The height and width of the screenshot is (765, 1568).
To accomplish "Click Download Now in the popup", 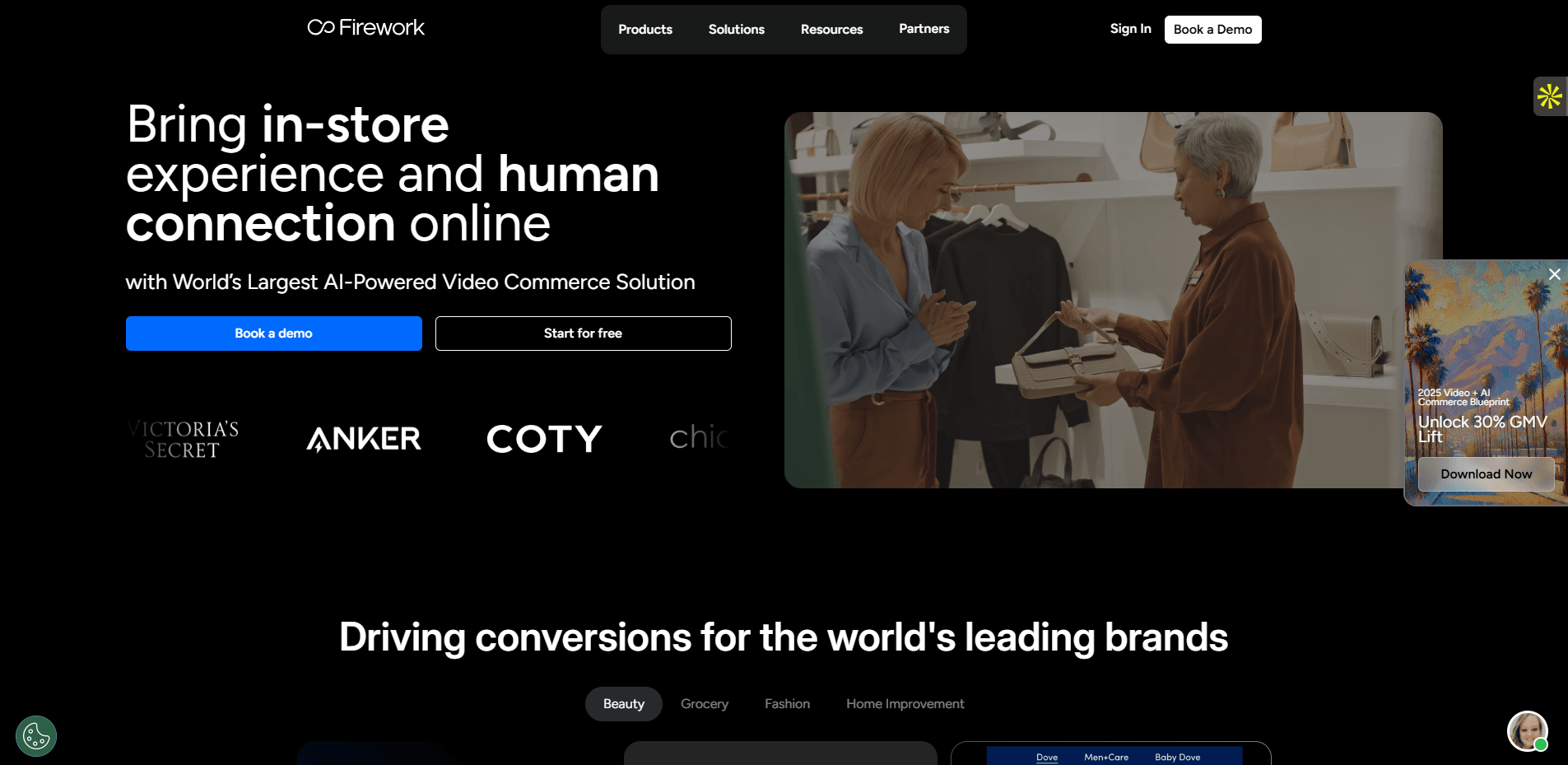I will 1486,474.
